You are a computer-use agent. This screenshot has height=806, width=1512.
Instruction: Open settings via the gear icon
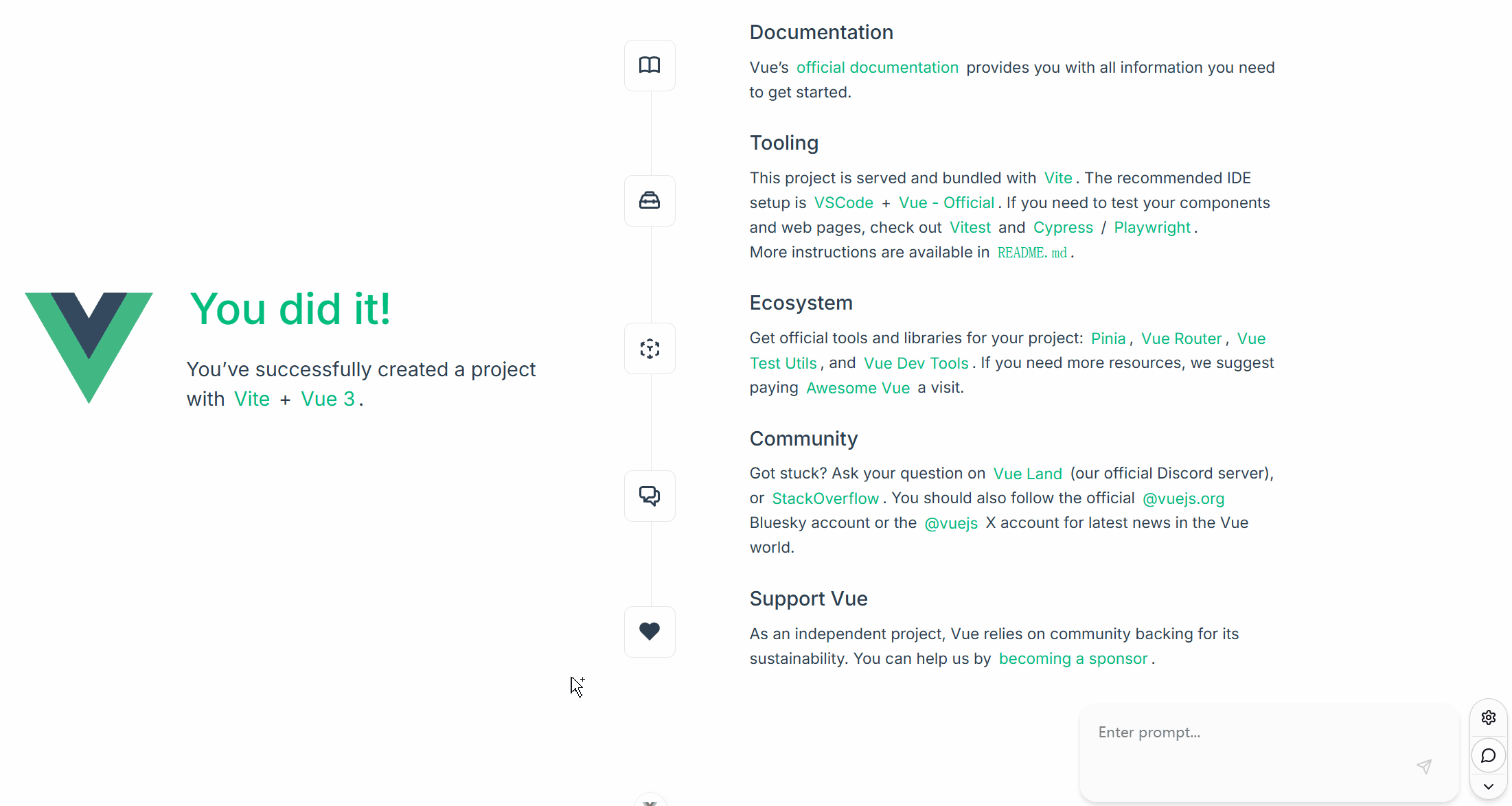pos(1488,717)
